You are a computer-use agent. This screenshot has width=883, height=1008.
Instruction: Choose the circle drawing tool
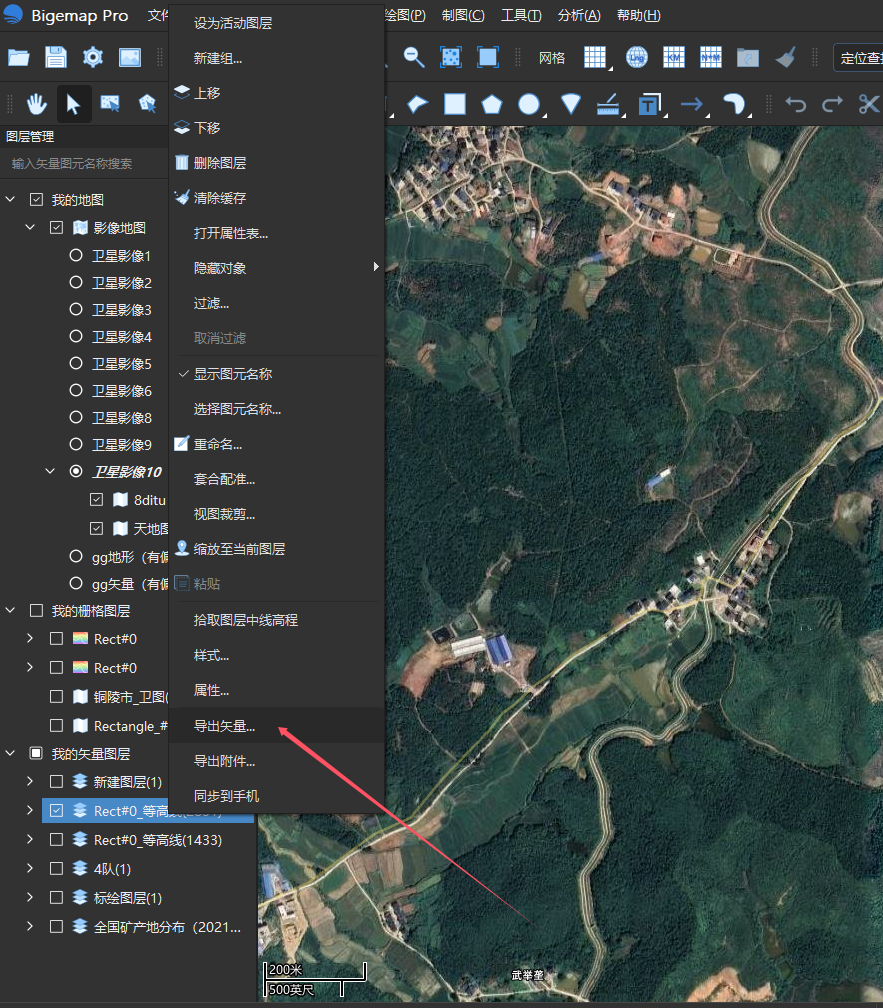coord(529,104)
